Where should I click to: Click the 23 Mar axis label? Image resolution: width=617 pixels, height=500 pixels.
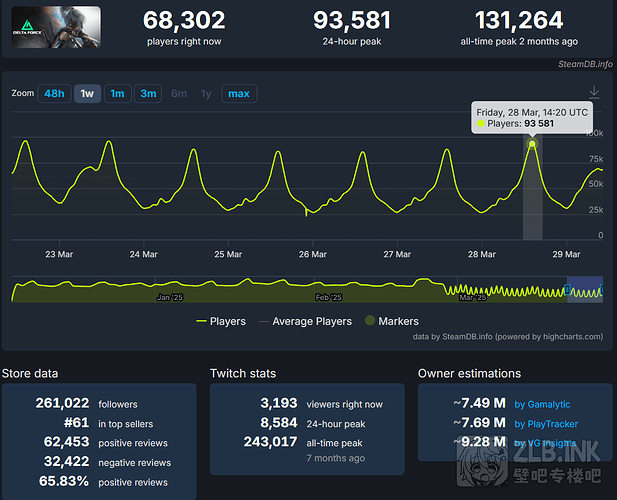click(59, 255)
